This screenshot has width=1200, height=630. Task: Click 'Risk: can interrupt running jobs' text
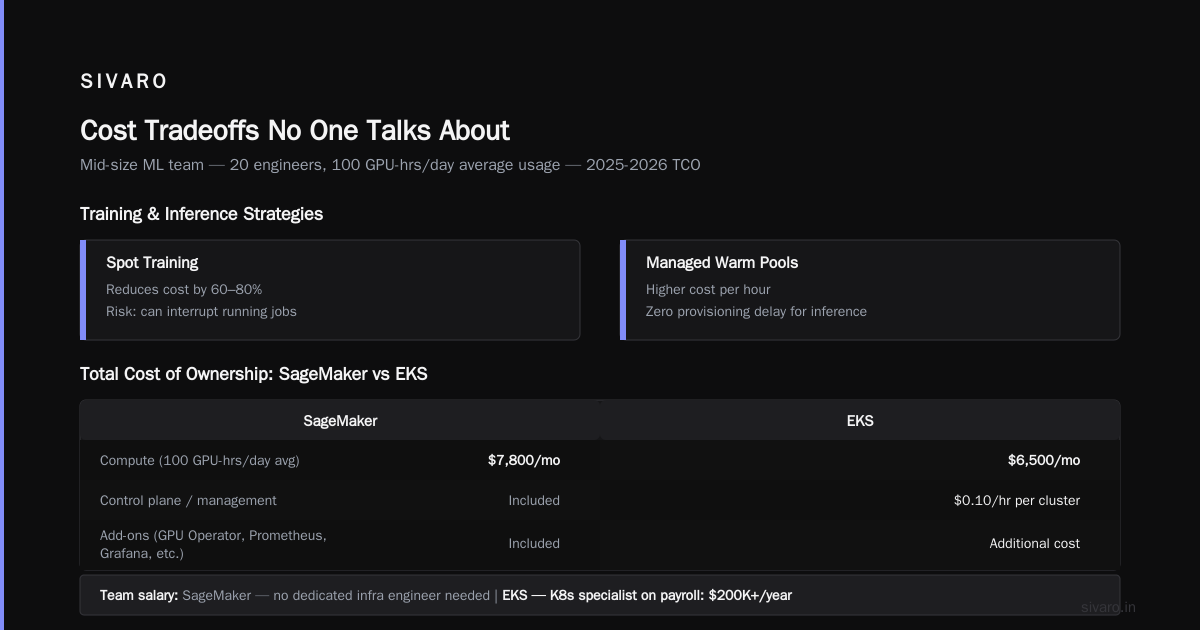point(201,311)
